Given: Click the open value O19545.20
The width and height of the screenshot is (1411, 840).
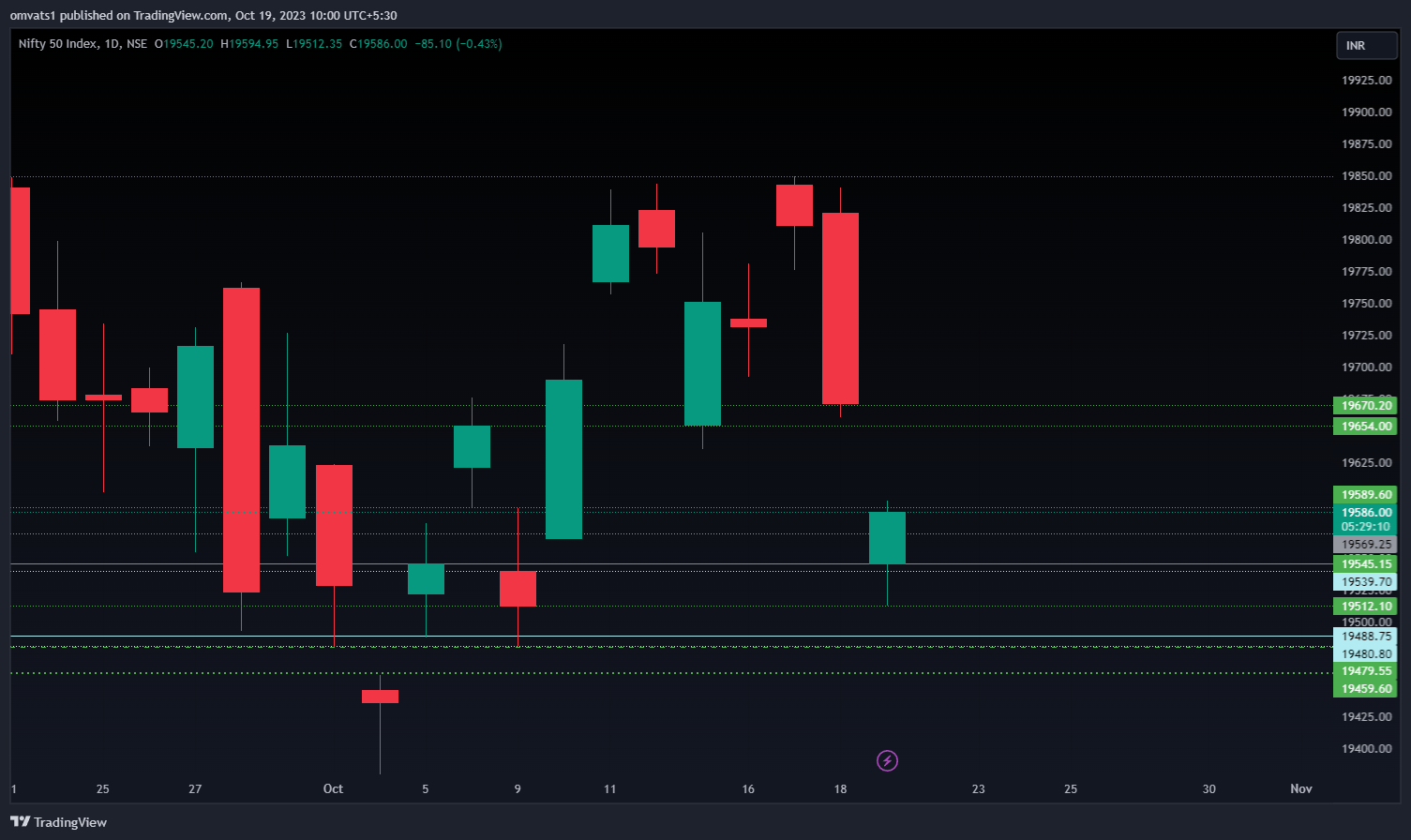Looking at the screenshot, I should tap(184, 44).
